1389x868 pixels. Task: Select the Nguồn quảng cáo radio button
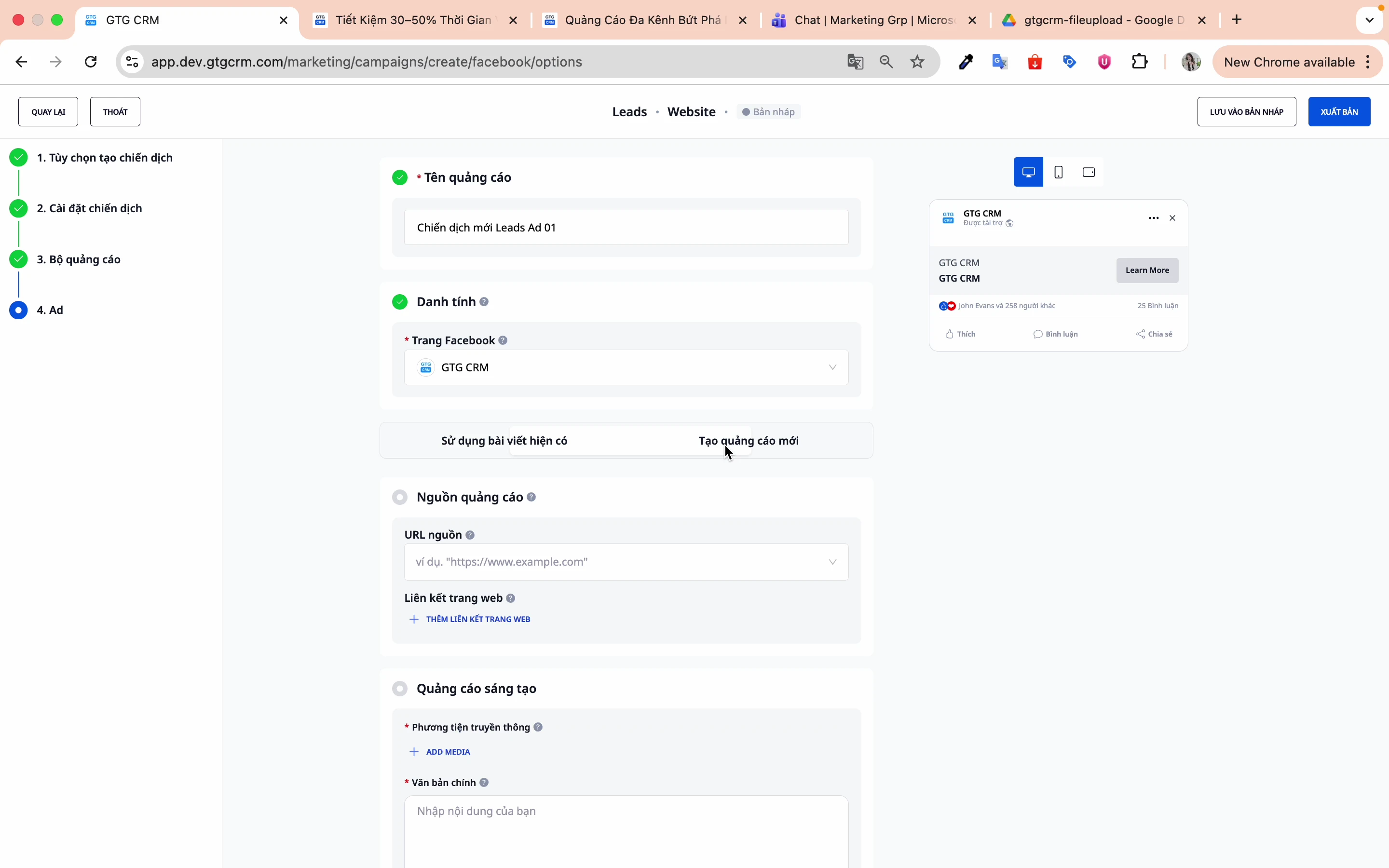pos(400,497)
